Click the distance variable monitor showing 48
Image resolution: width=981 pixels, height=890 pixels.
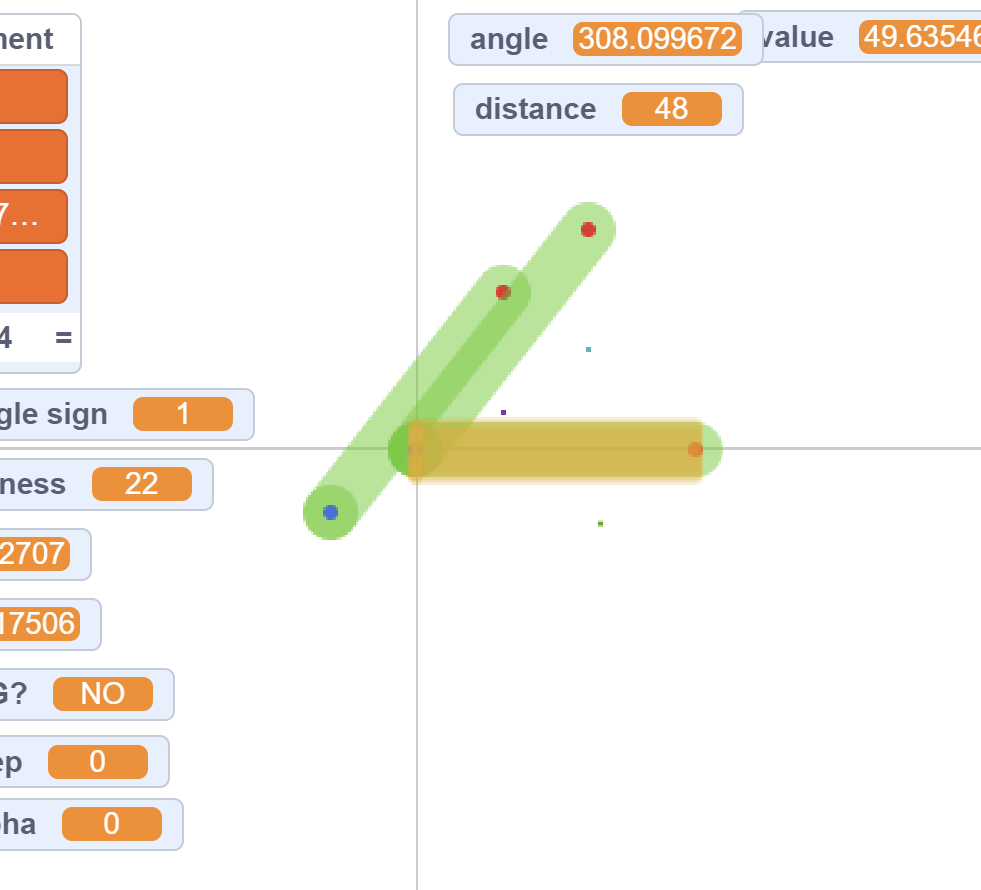click(598, 109)
